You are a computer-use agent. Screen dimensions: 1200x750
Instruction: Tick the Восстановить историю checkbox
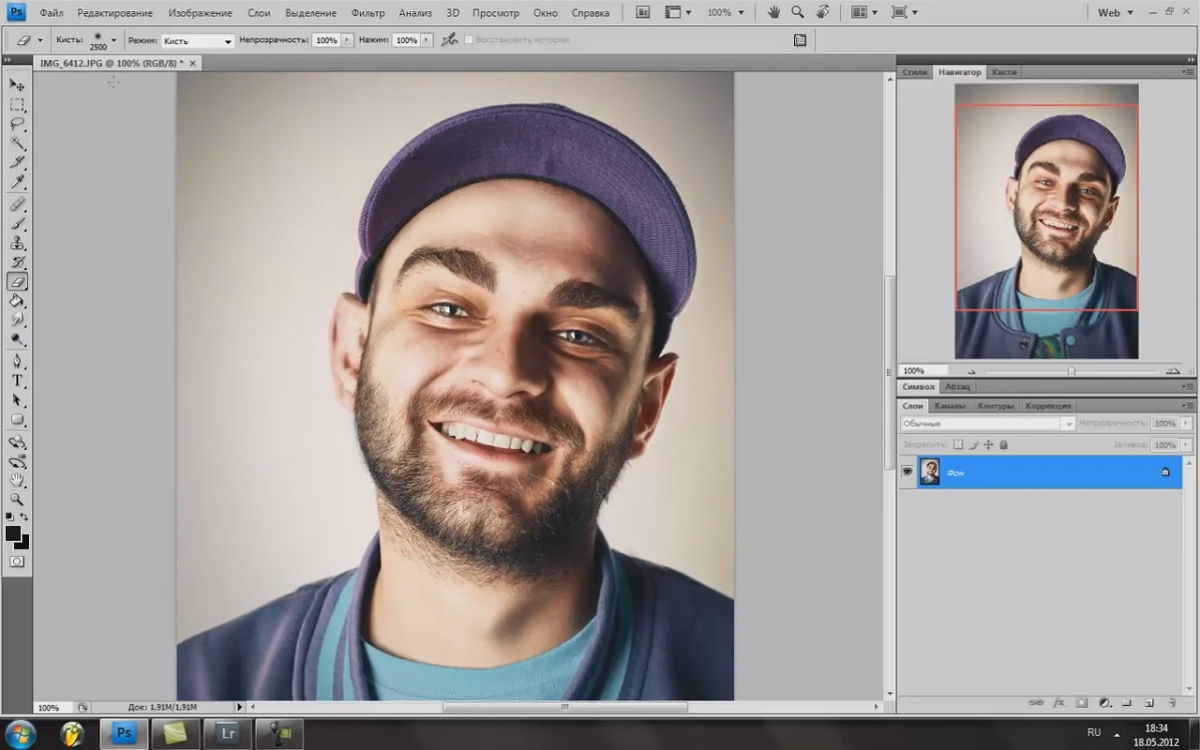pyautogui.click(x=469, y=40)
